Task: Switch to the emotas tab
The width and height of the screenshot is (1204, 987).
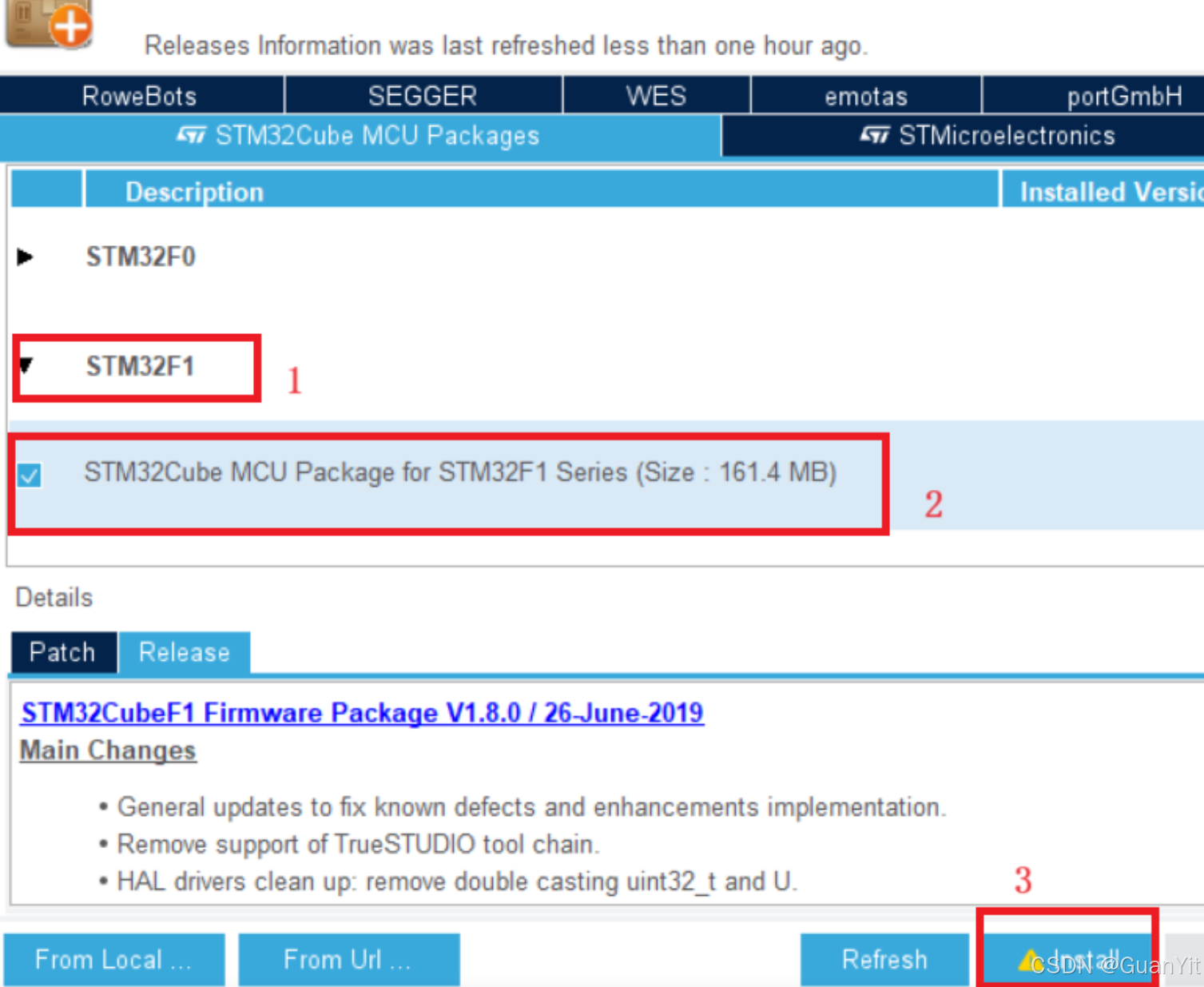Action: (866, 96)
